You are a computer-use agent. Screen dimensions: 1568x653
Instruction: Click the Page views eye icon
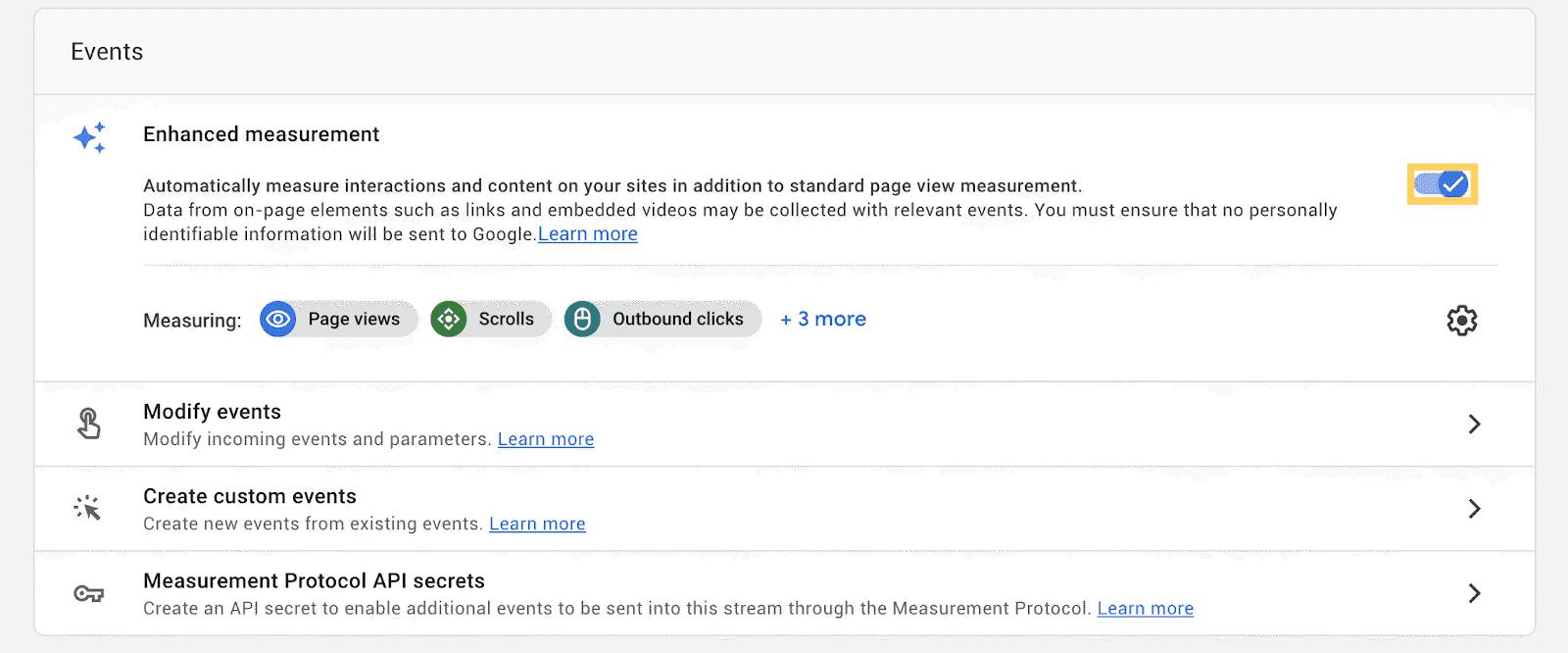(278, 320)
